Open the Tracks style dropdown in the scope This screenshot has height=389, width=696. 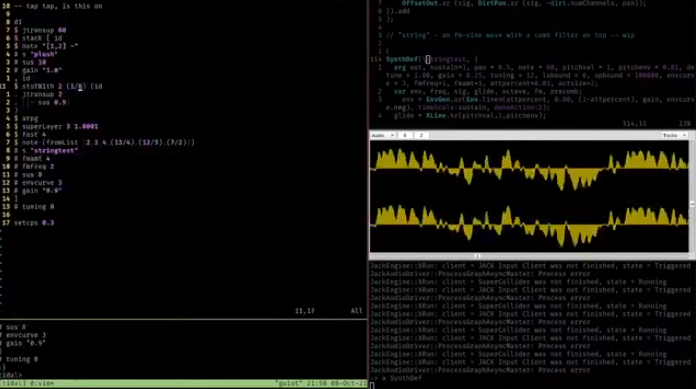(674, 135)
